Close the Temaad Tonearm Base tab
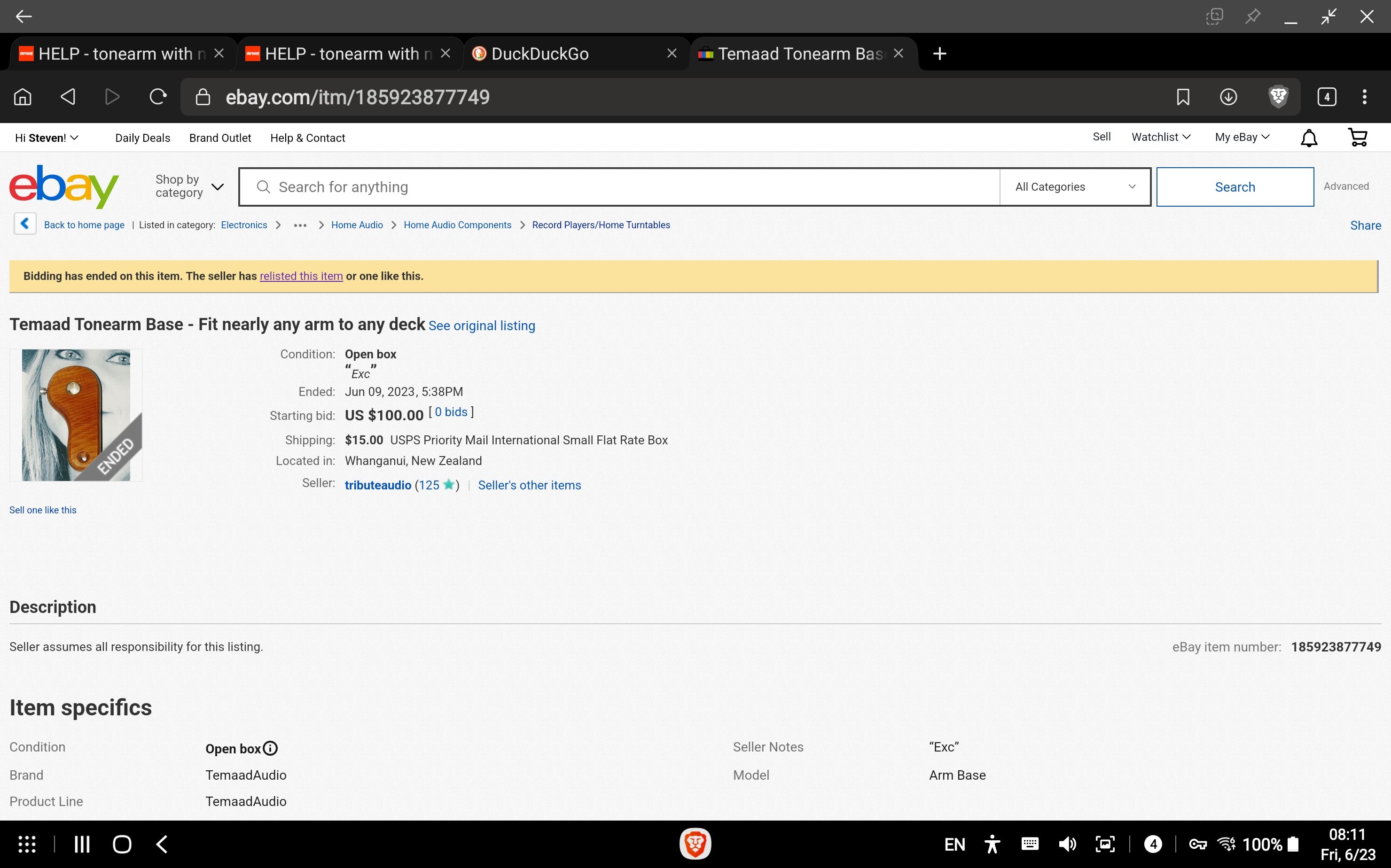 point(899,54)
